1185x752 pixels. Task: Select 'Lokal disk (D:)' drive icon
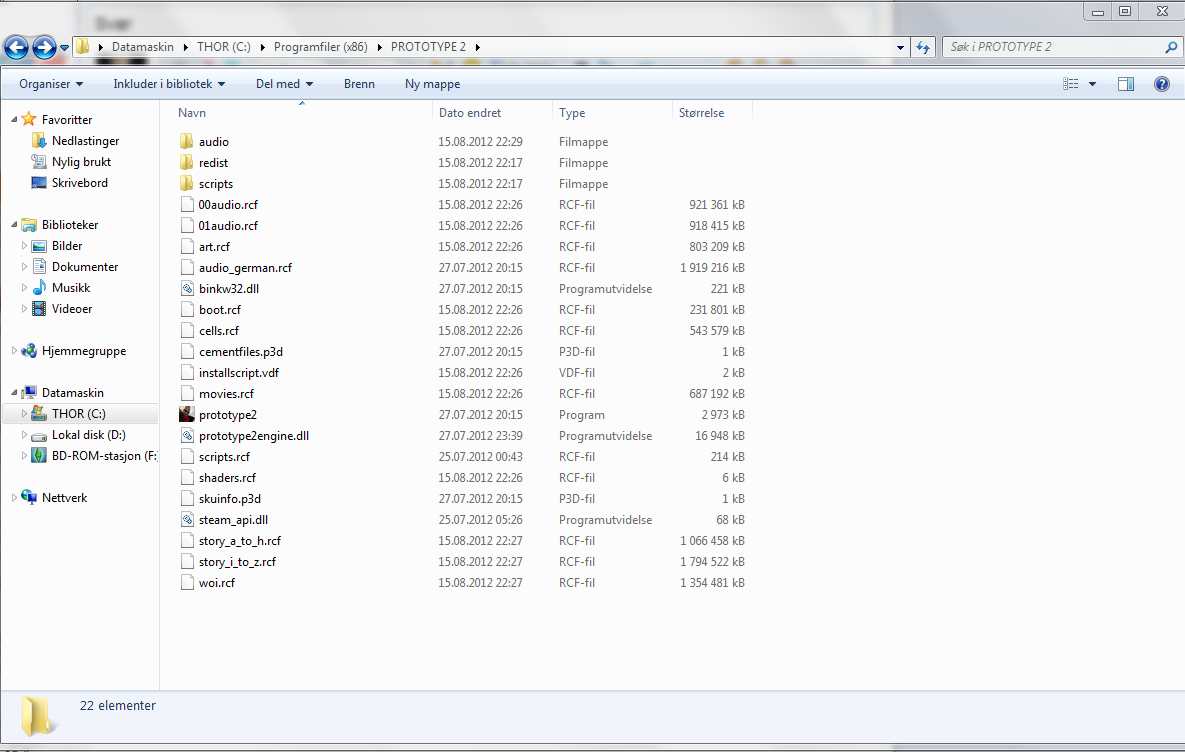coord(39,435)
